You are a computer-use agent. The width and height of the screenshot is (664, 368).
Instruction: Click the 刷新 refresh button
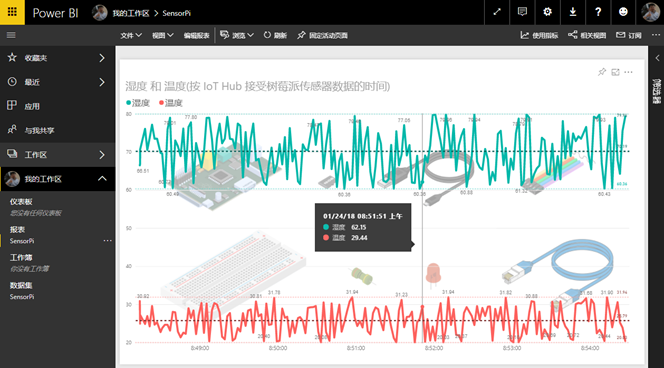tap(275, 36)
